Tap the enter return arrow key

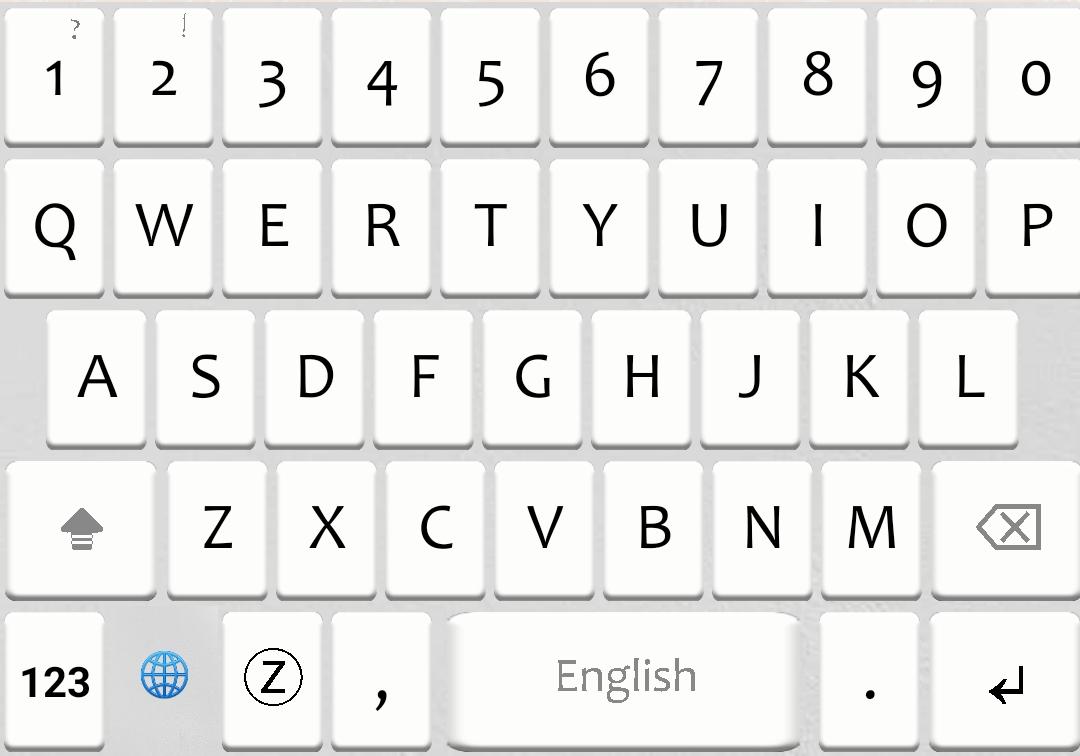coord(1006,682)
